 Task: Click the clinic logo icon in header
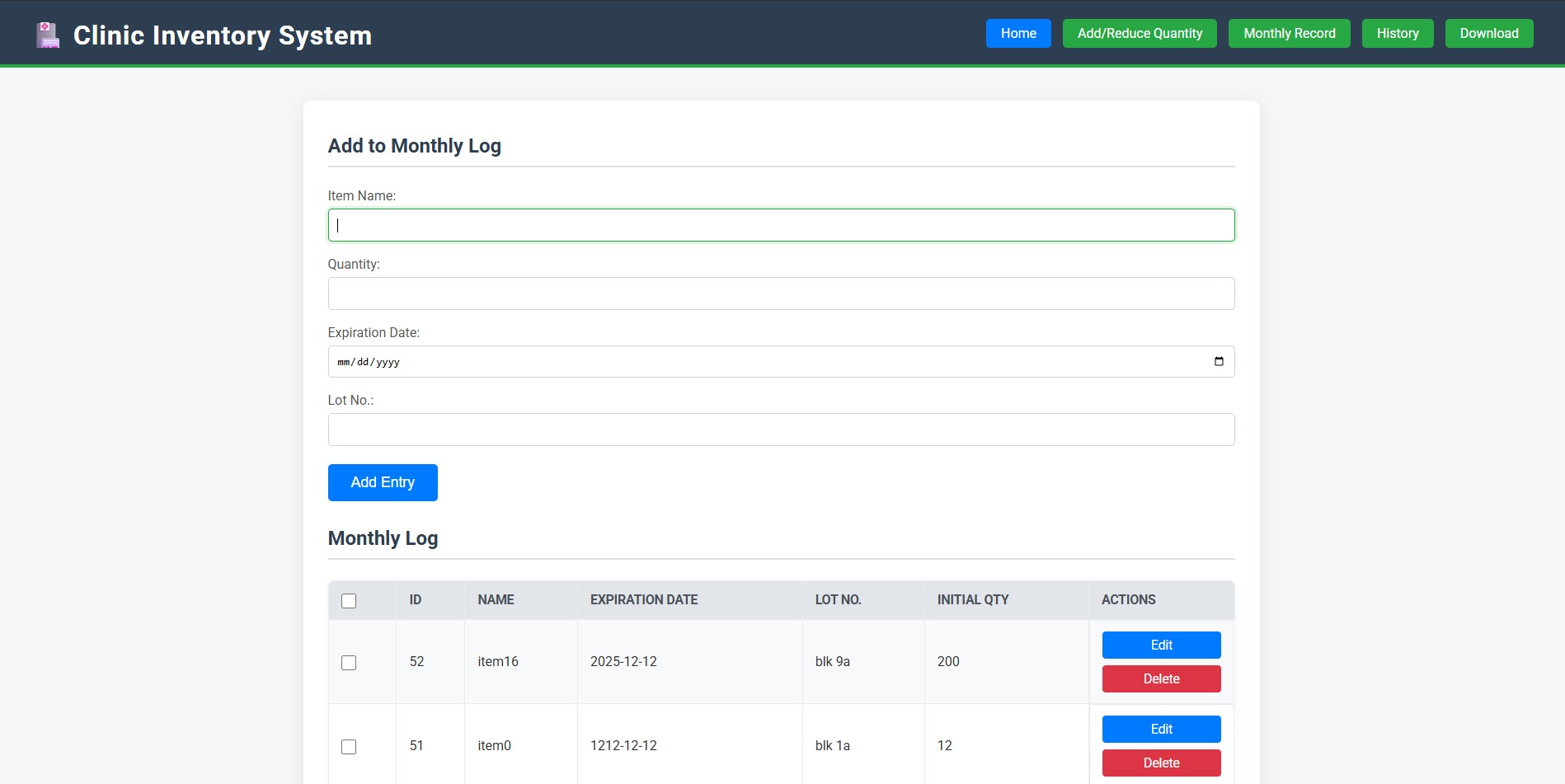(x=48, y=35)
